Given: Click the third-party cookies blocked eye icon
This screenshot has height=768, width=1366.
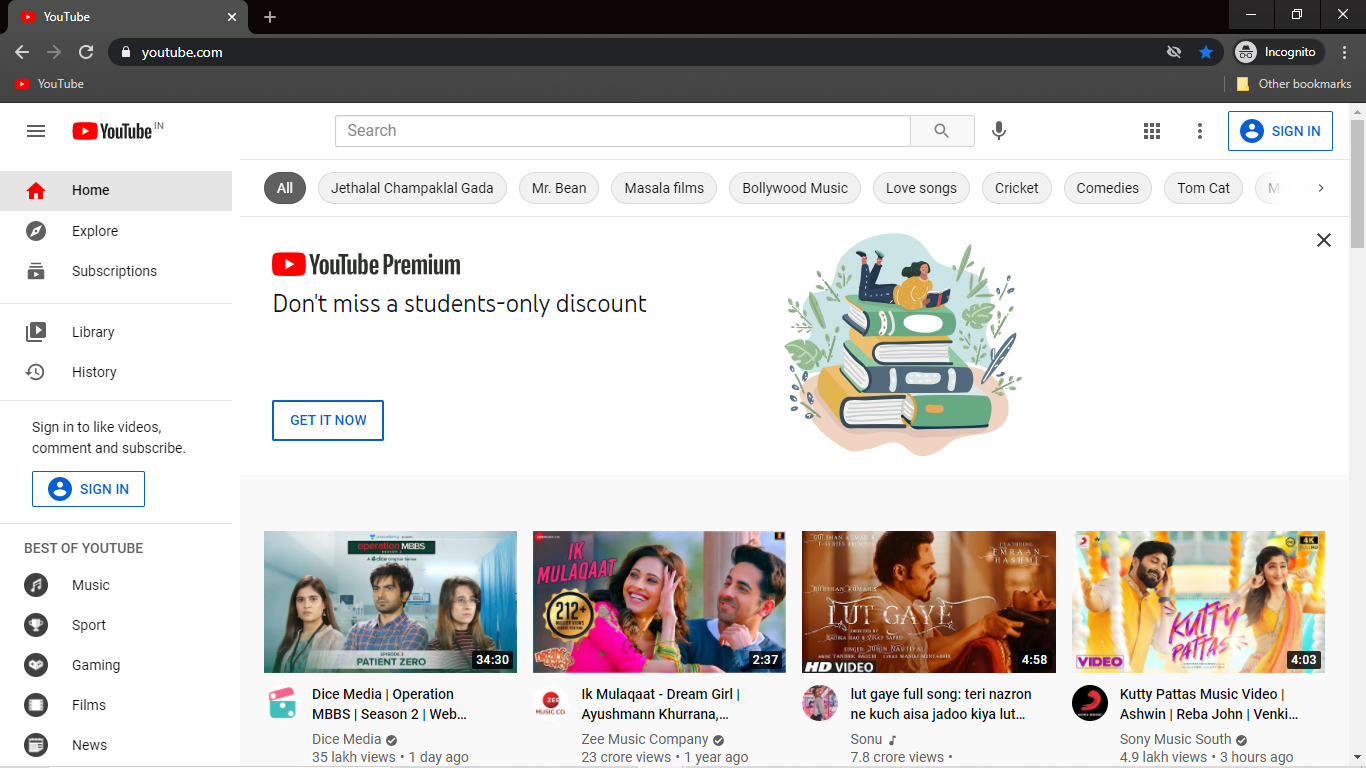Looking at the screenshot, I should click(1174, 52).
